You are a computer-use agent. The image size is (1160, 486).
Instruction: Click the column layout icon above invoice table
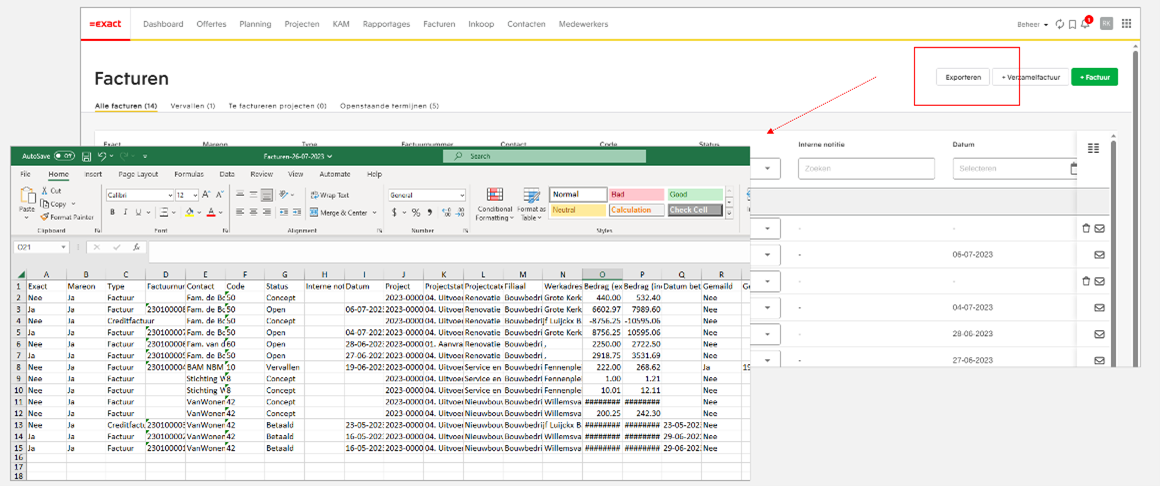point(1093,148)
